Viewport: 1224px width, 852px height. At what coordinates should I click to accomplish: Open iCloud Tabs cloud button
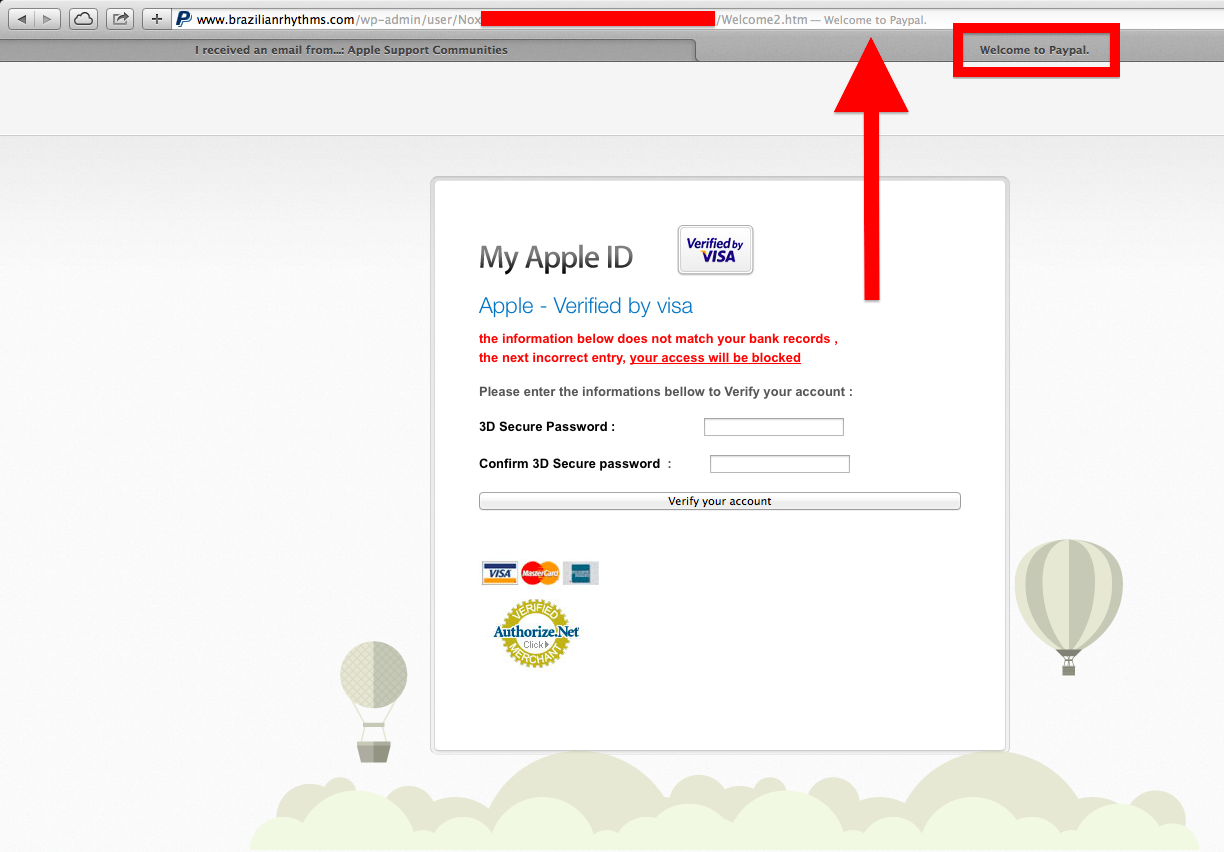click(83, 19)
